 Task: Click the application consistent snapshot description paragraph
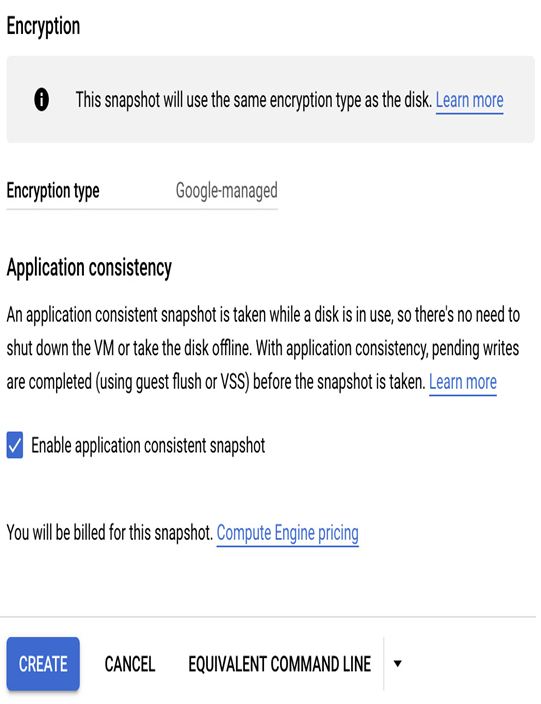click(263, 348)
